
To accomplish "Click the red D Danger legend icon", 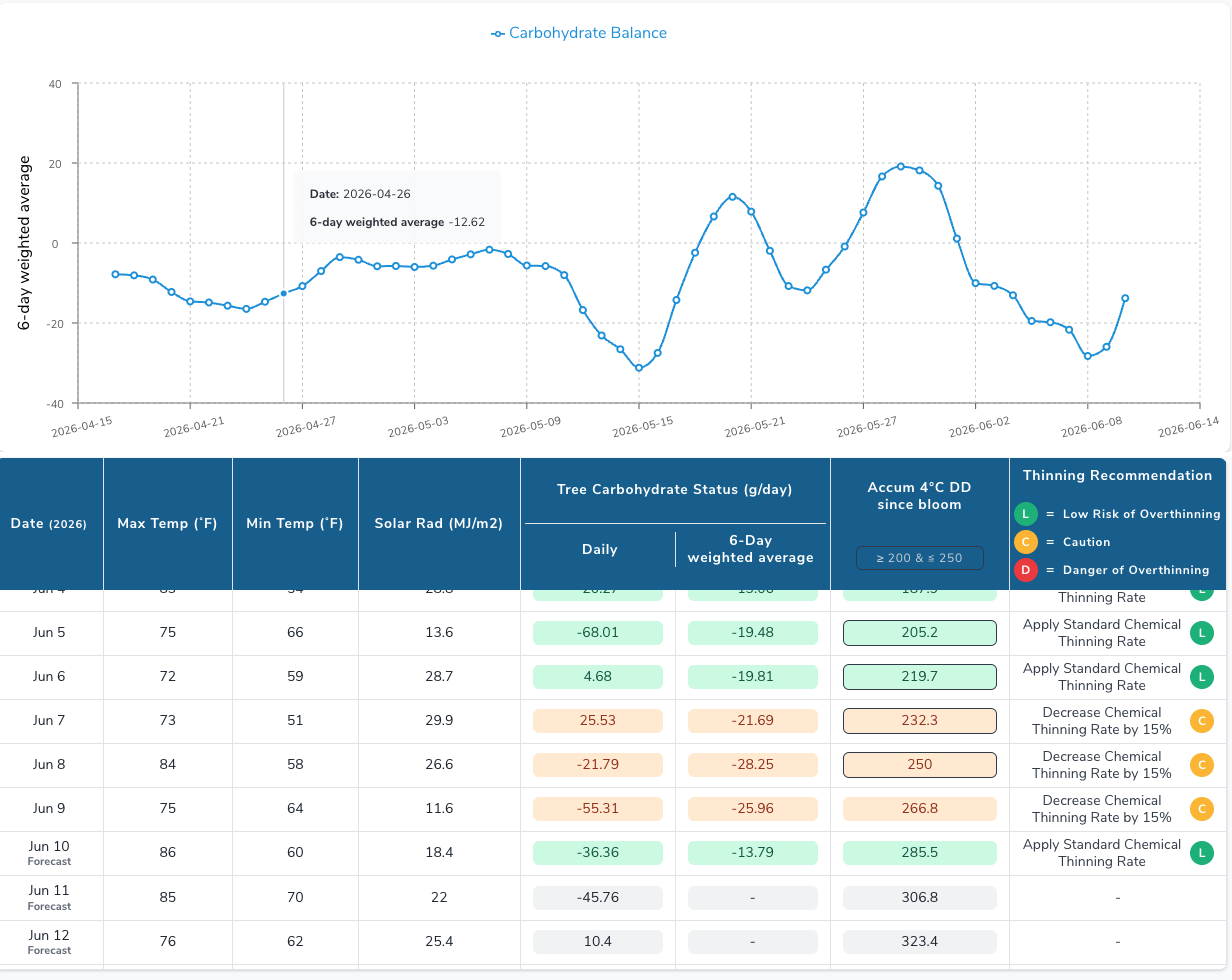I will (x=1025, y=570).
